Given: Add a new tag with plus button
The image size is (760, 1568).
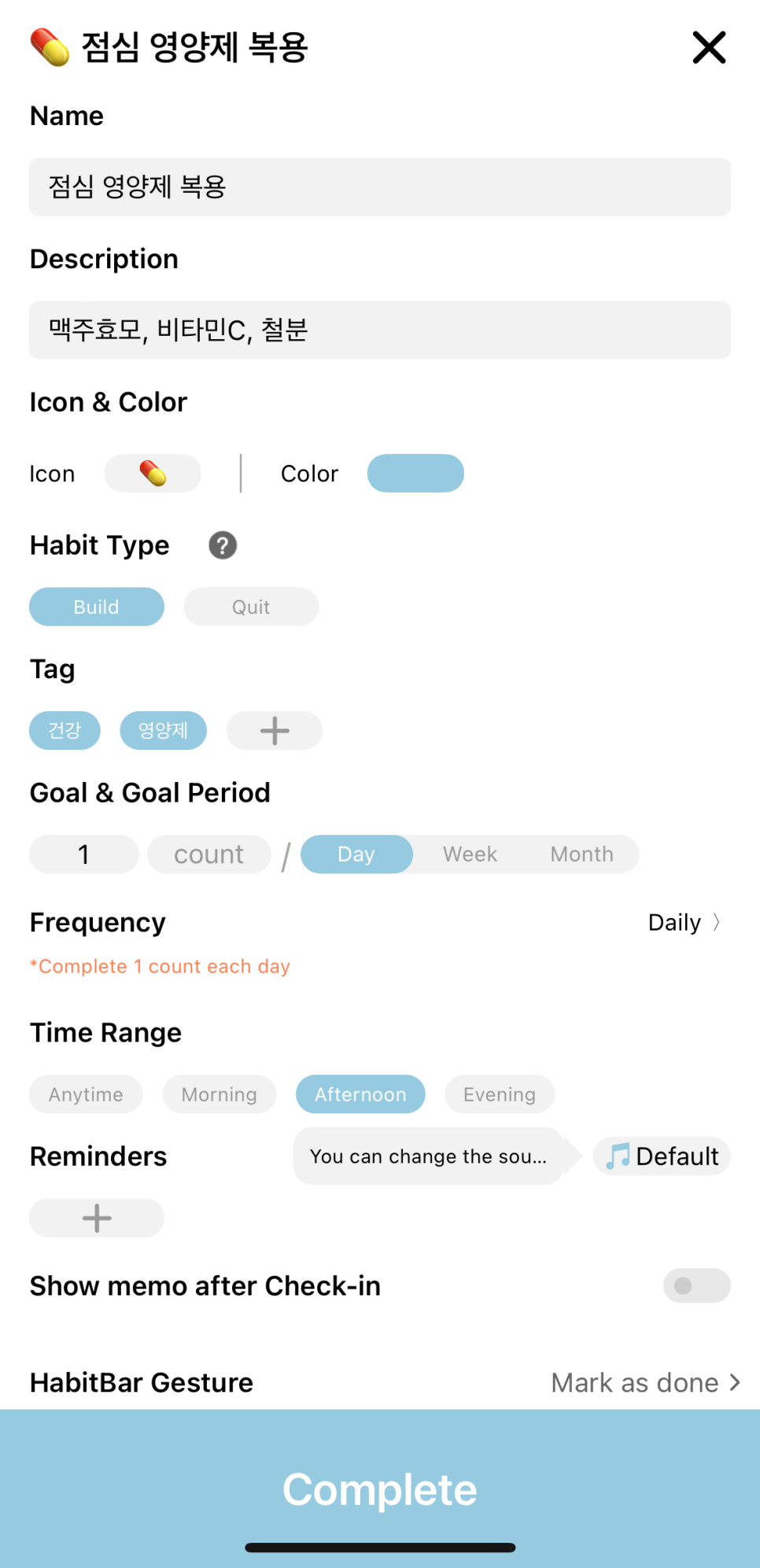Looking at the screenshot, I should (x=275, y=731).
